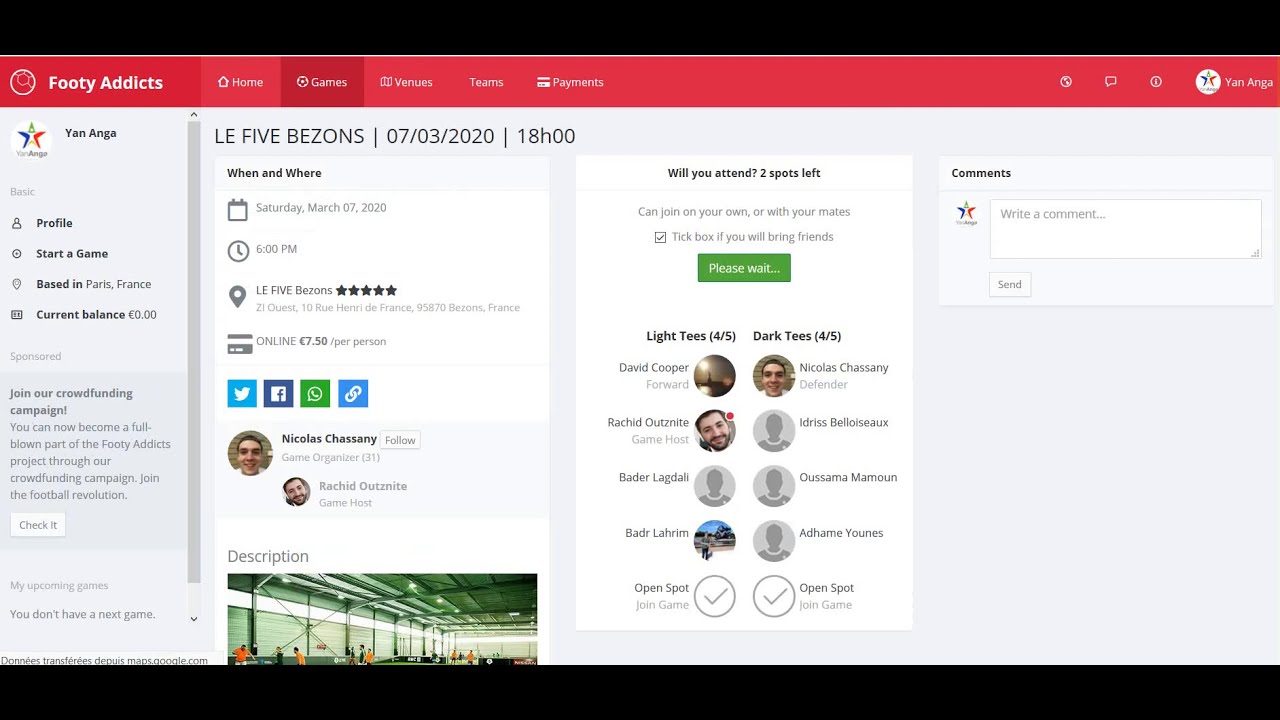The height and width of the screenshot is (720, 1280).
Task: Follow organizer Nicolas Chassany
Action: click(400, 440)
